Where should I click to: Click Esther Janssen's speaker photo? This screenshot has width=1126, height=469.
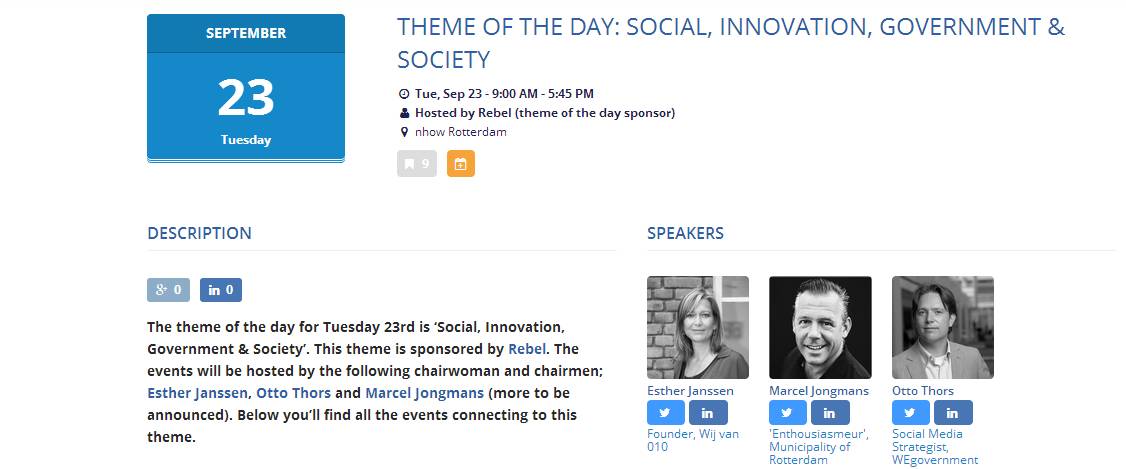point(698,327)
